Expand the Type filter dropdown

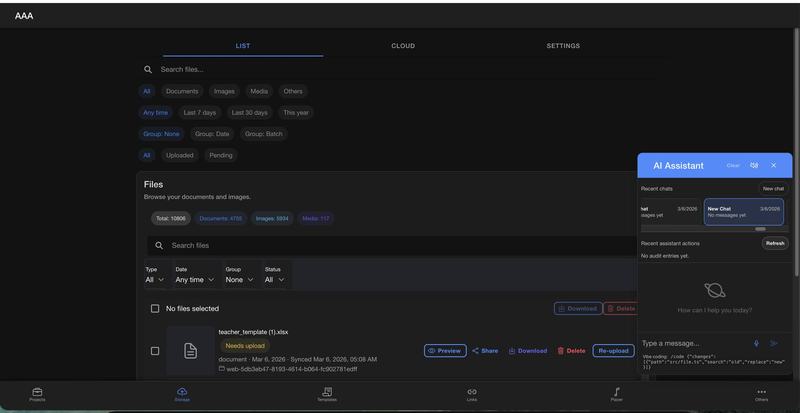155,280
